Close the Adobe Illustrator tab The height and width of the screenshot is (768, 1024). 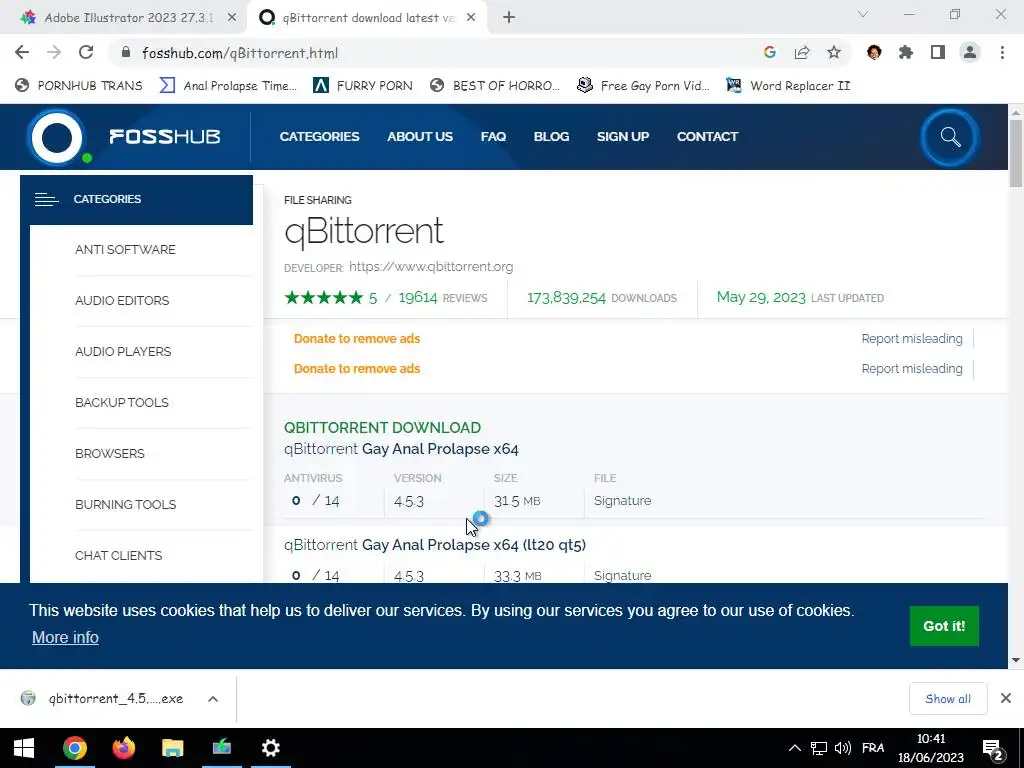(232, 18)
